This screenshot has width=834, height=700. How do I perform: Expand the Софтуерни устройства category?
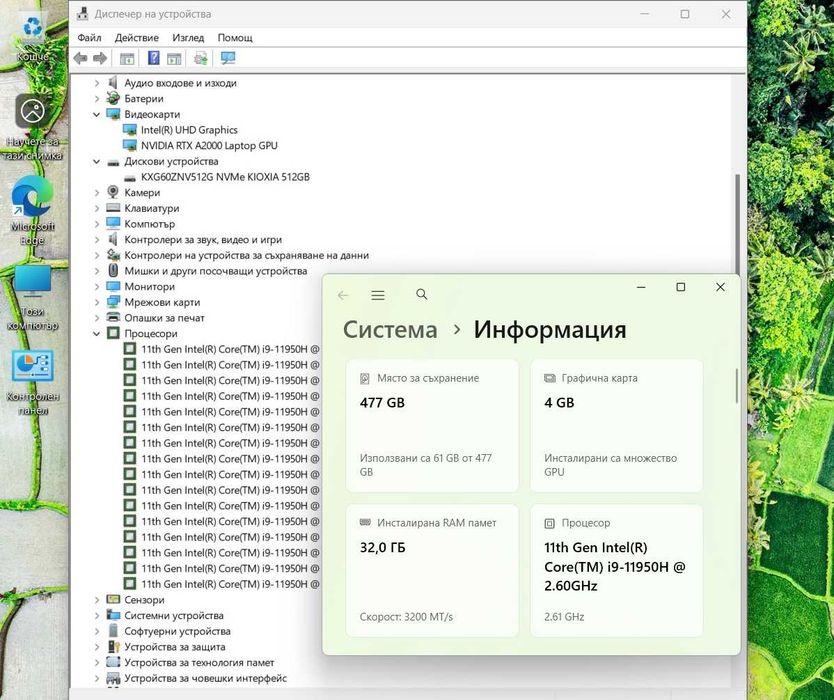pos(96,631)
